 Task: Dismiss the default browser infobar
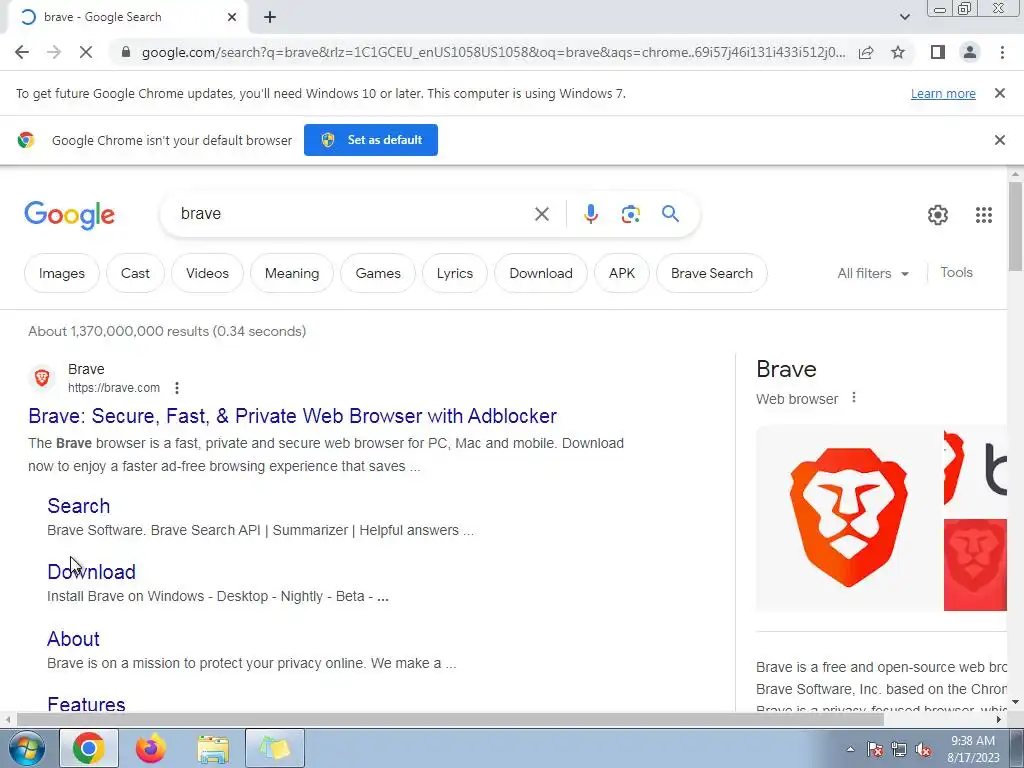click(999, 140)
